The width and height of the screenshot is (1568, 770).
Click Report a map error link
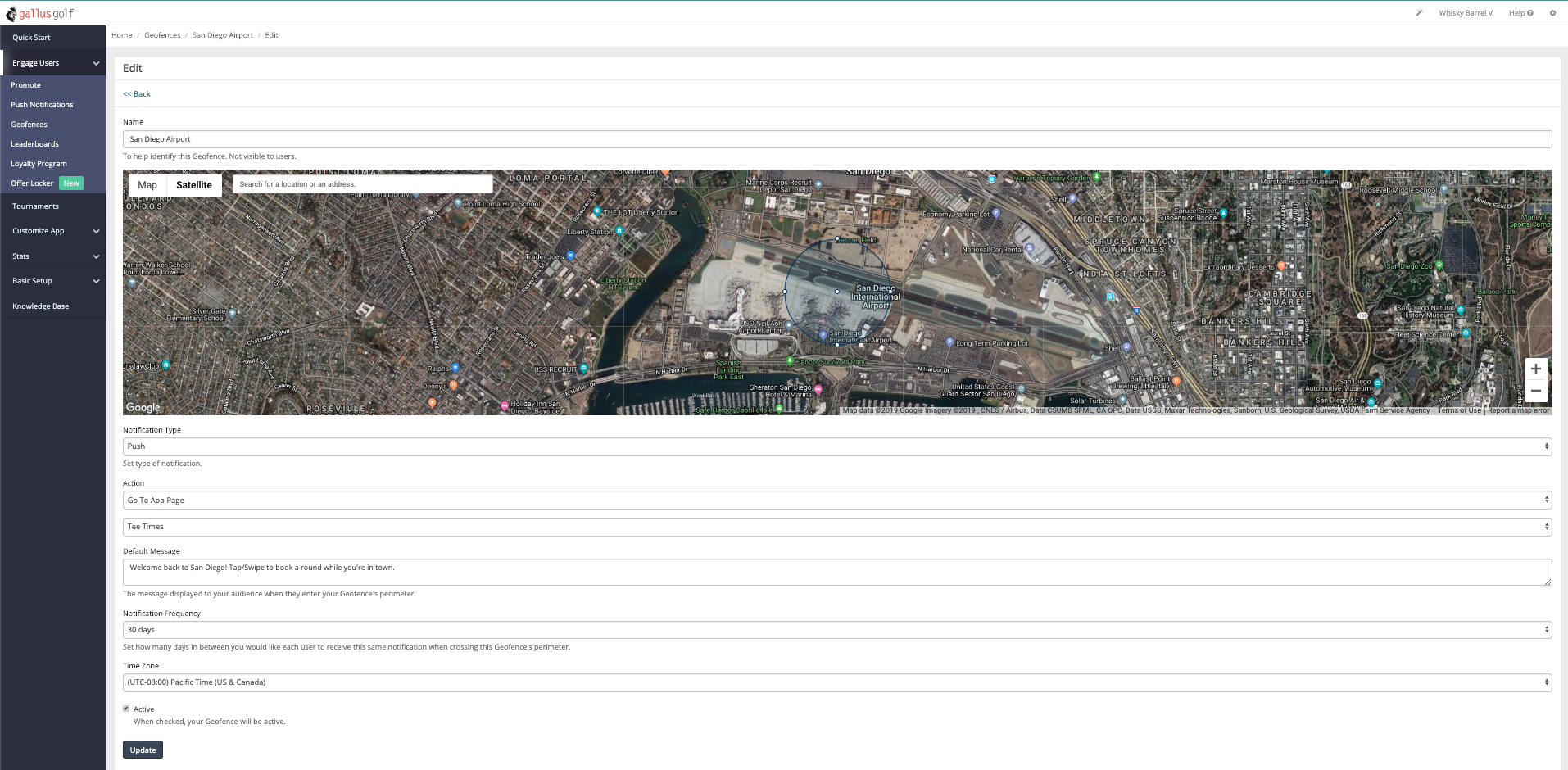1519,411
